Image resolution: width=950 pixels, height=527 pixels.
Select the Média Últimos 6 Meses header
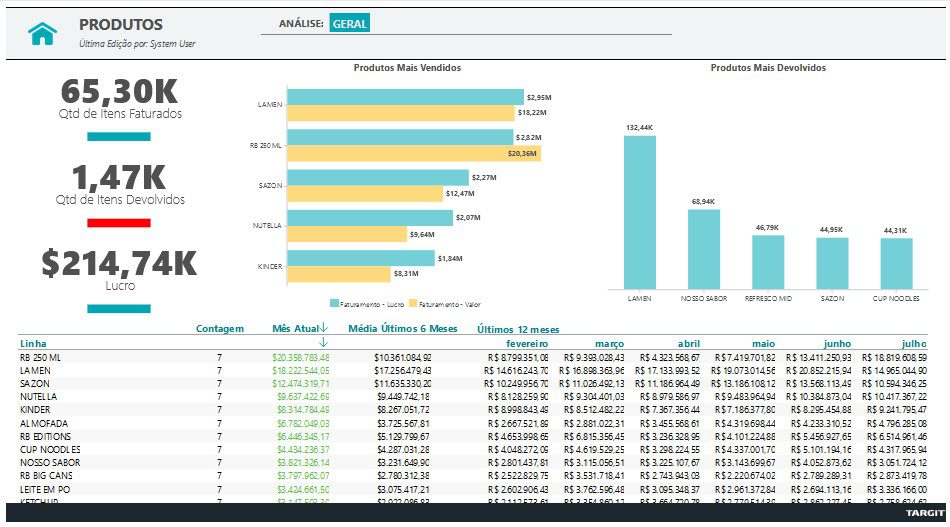[403, 328]
